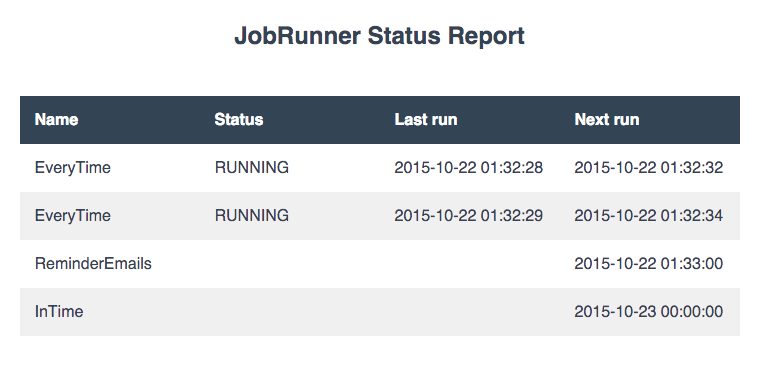Click empty last run cell of InTime row
The image size is (760, 376).
(x=470, y=312)
